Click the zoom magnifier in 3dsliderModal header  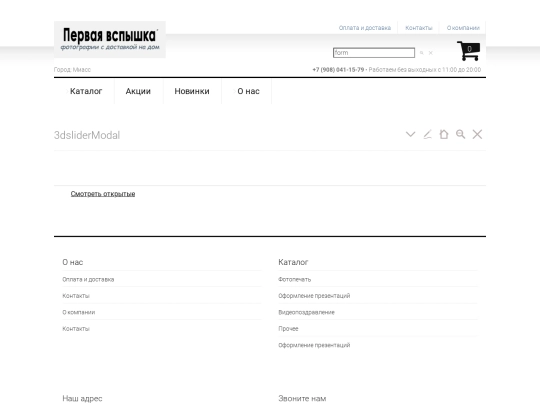[460, 134]
